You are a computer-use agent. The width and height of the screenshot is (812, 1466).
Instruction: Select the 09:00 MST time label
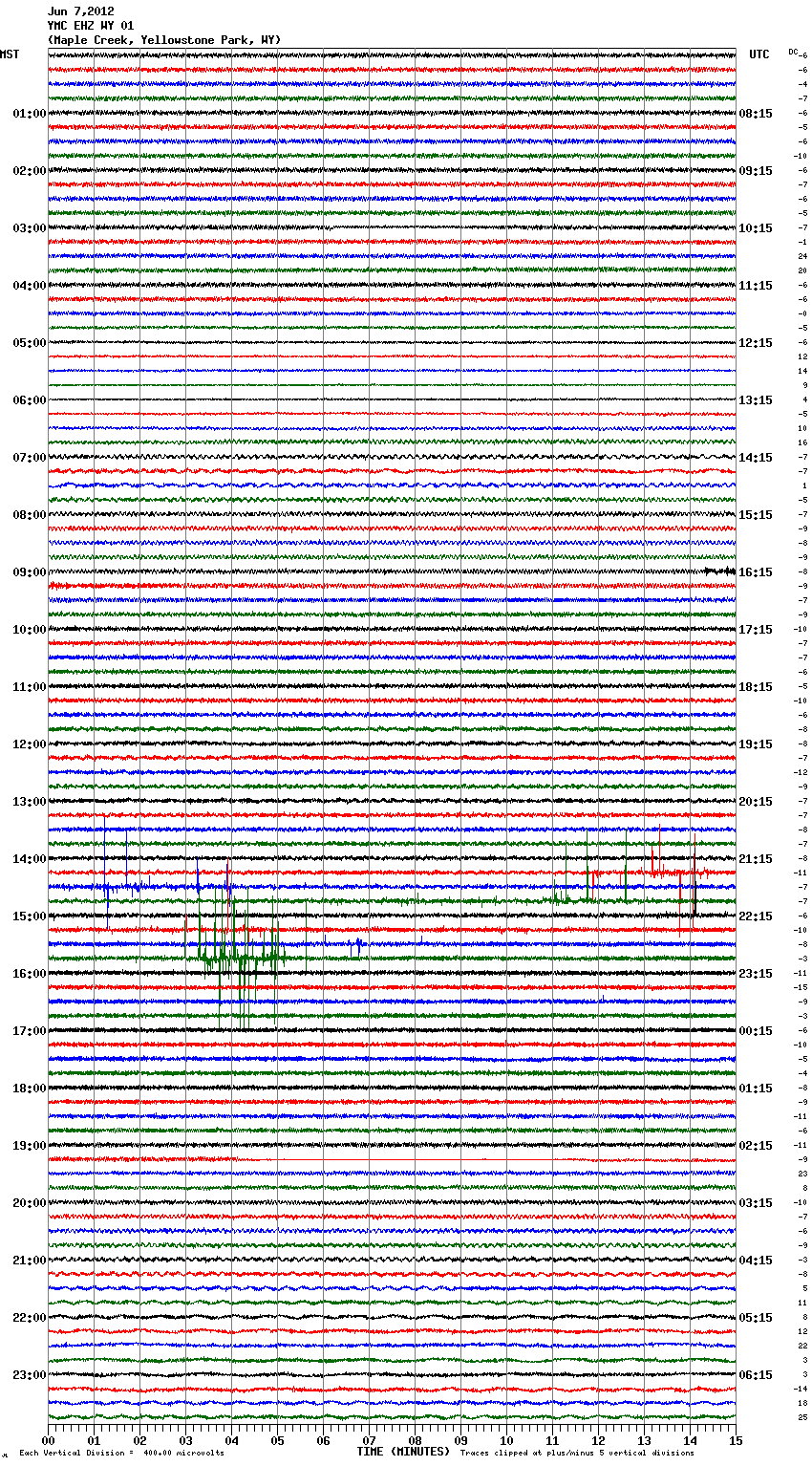point(30,572)
